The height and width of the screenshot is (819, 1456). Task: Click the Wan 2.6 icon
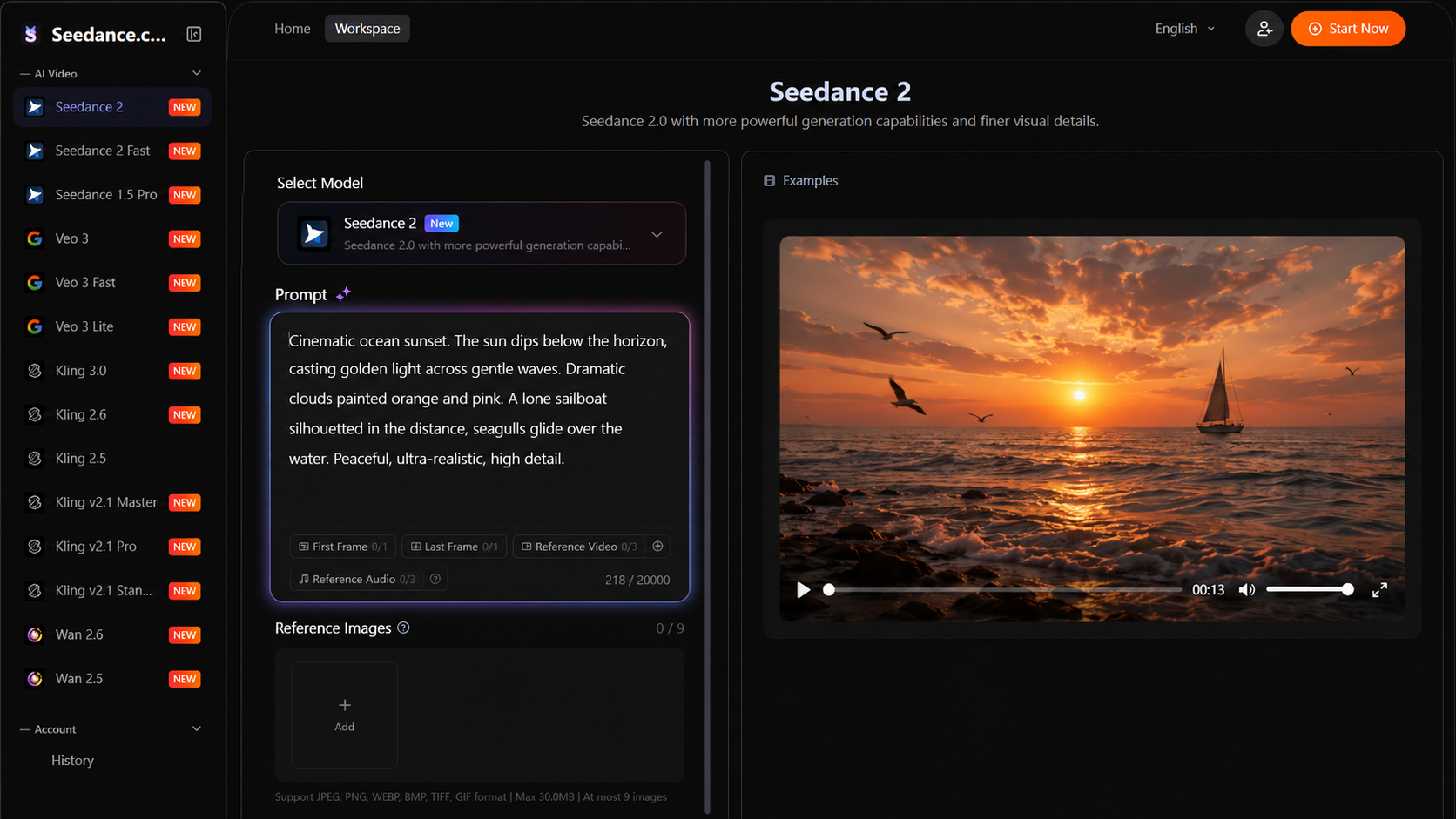[x=35, y=634]
